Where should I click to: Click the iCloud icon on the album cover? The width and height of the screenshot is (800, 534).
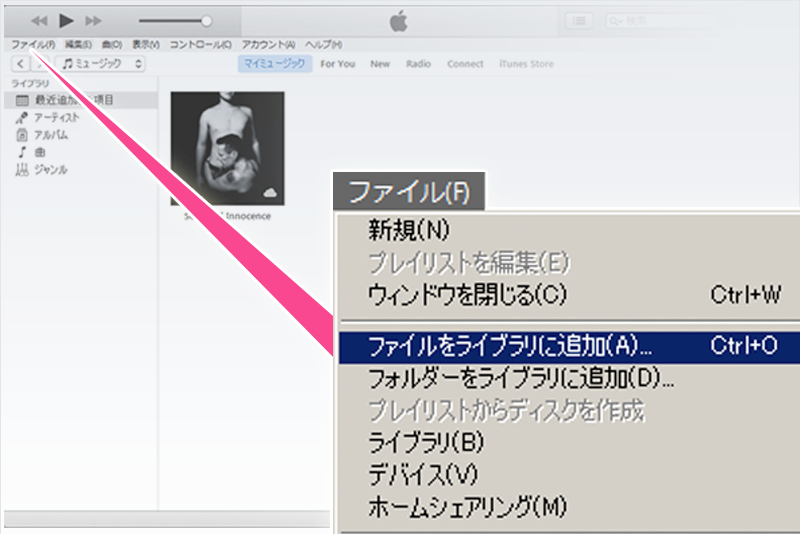point(270,192)
